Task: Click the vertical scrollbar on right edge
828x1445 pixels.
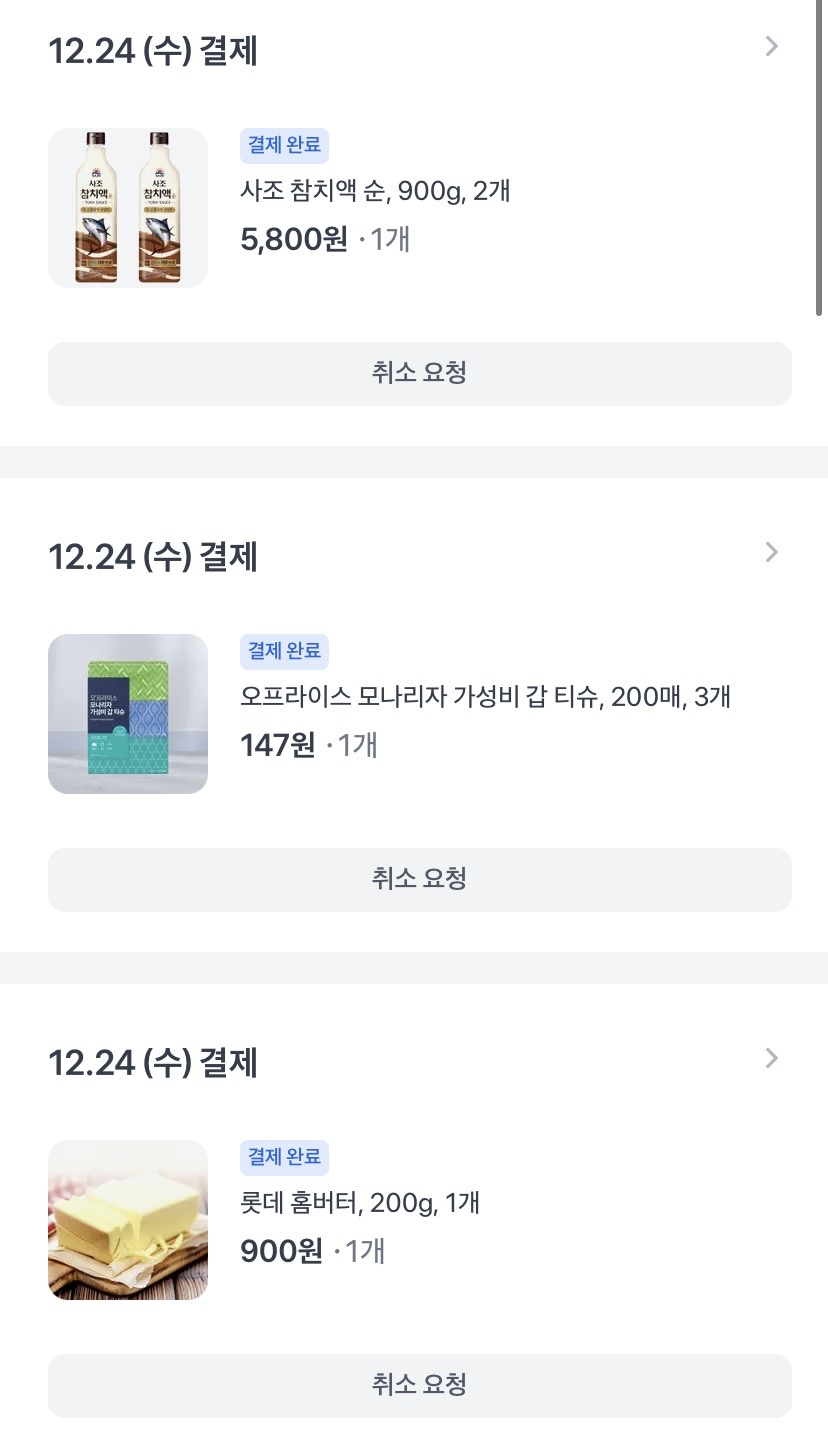Action: [819, 160]
